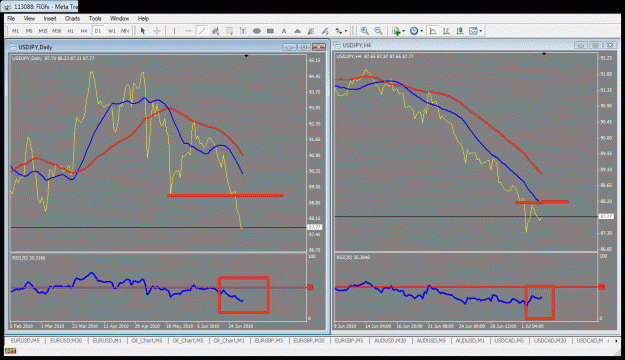Select the trendline drawing tool
625x360 pixels.
pyautogui.click(x=202, y=31)
